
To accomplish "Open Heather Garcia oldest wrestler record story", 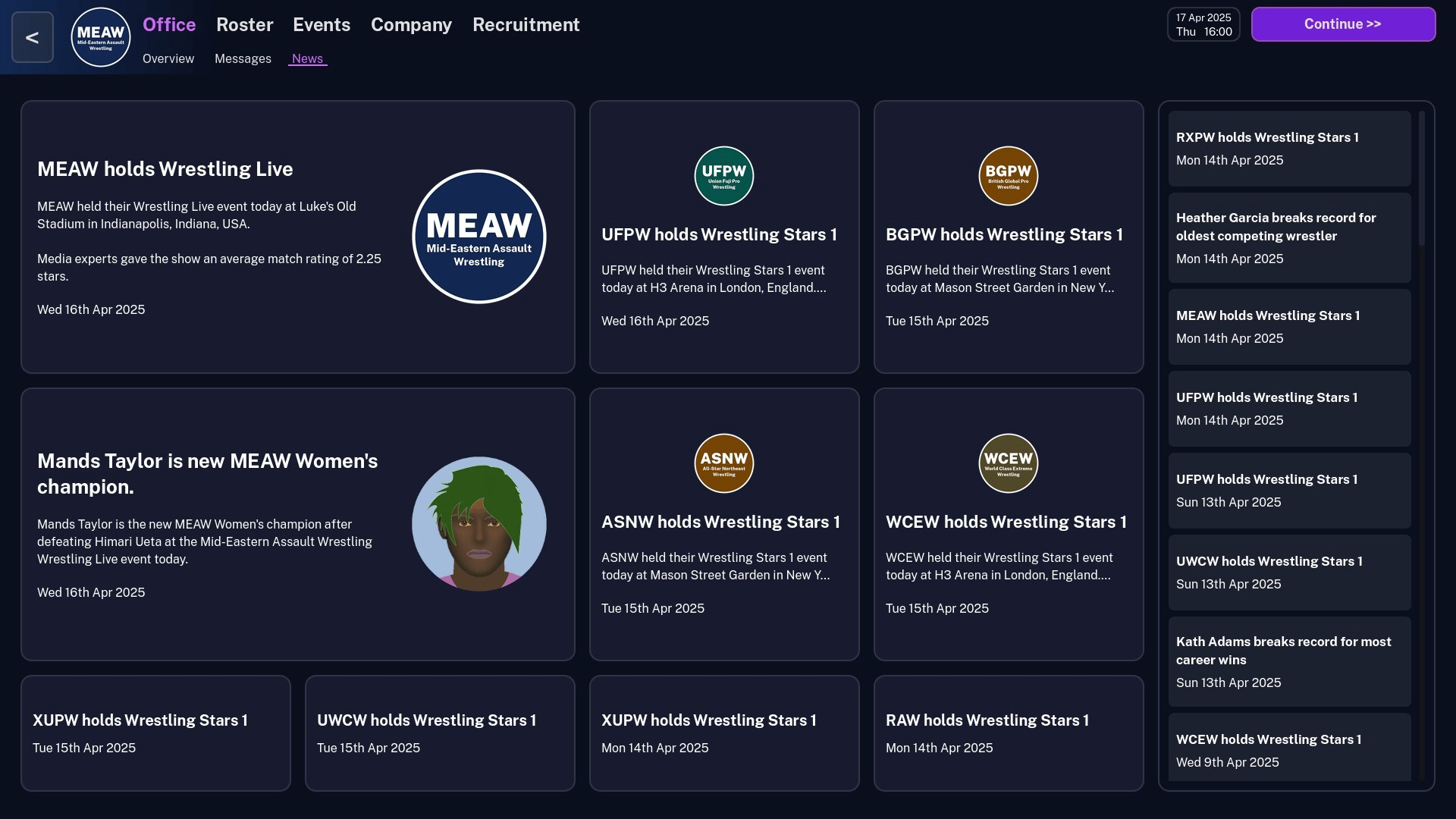I will [x=1288, y=237].
